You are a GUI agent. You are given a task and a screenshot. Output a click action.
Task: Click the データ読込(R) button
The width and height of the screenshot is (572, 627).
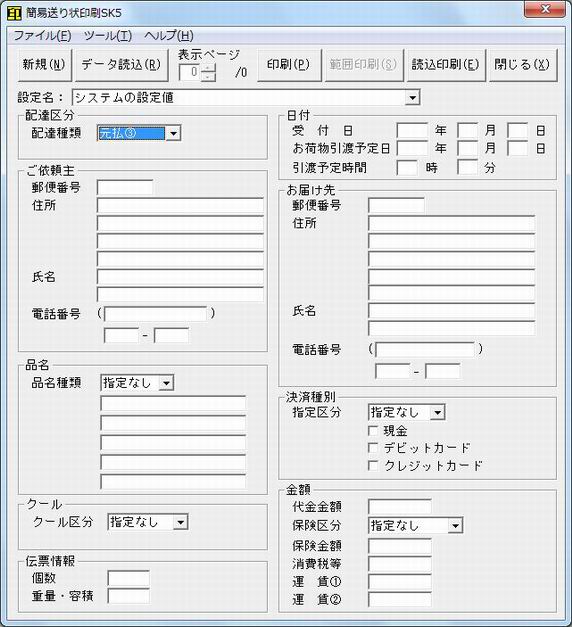(x=121, y=65)
